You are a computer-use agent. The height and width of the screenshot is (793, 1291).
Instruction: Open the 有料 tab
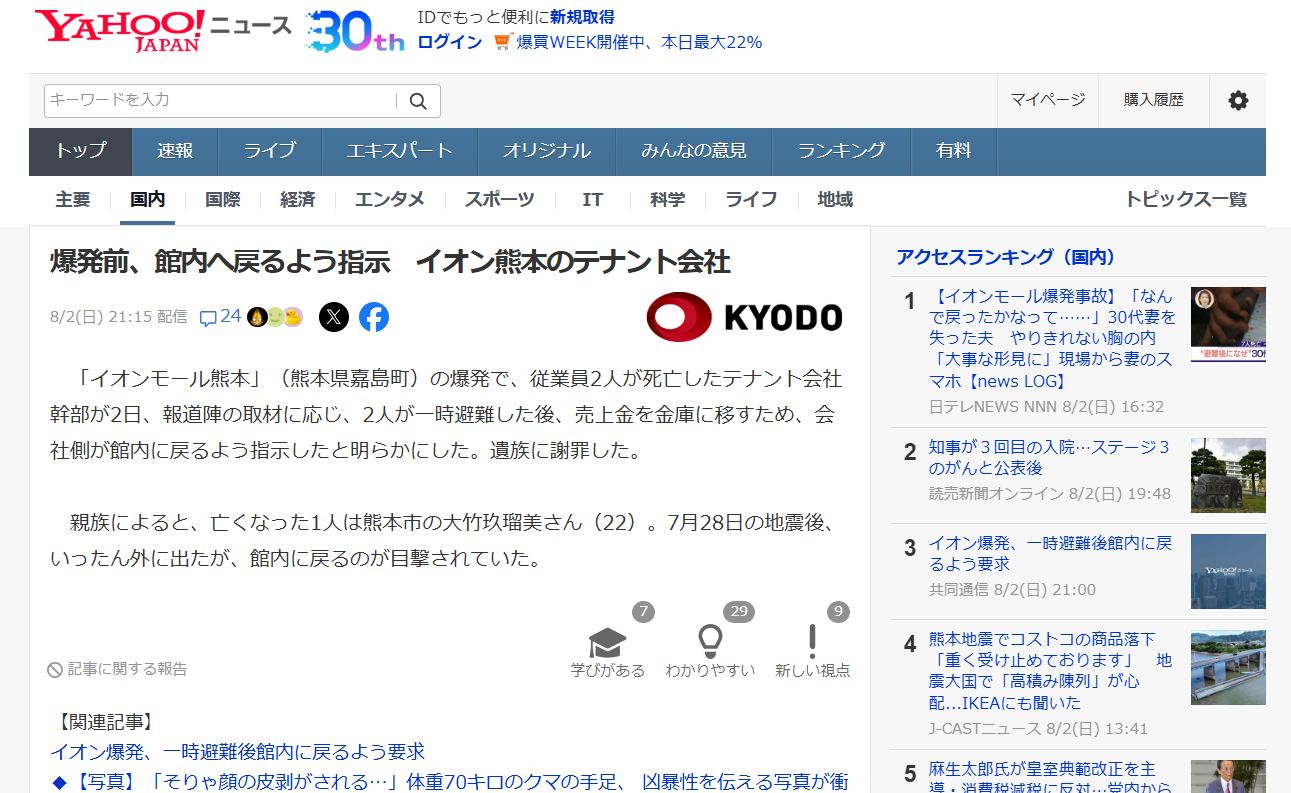click(954, 151)
